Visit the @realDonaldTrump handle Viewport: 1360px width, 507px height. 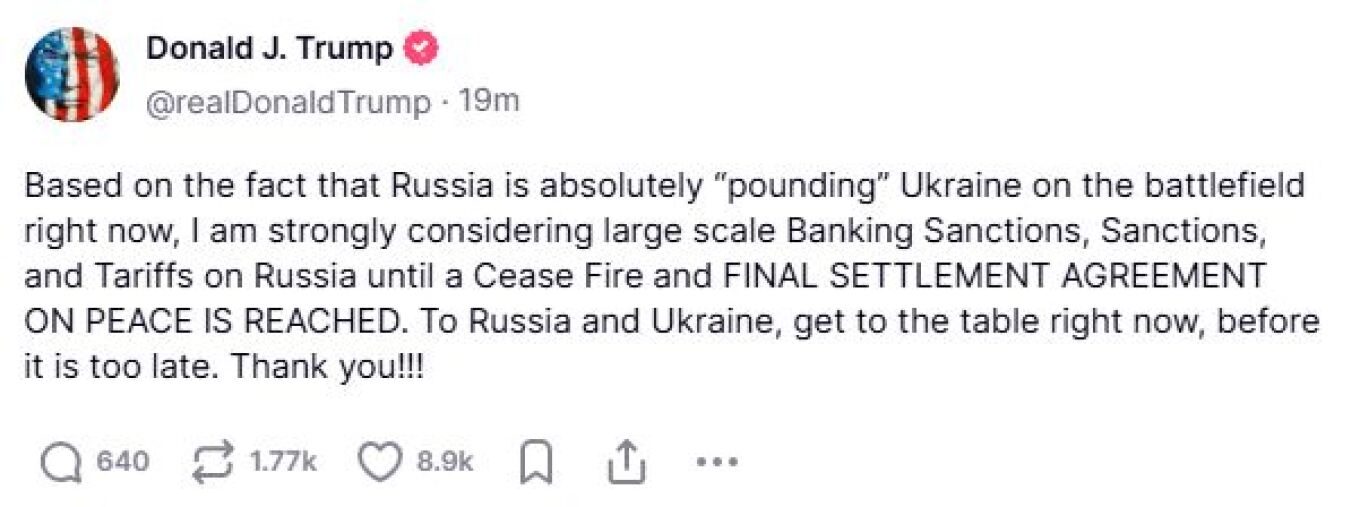coord(289,102)
